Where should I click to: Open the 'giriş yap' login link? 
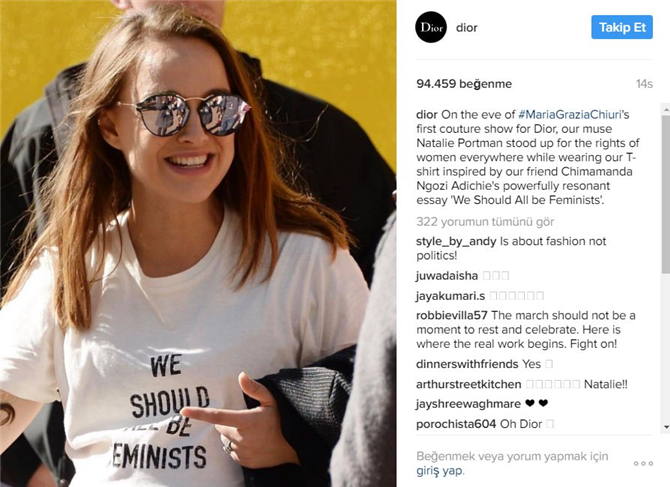click(439, 471)
